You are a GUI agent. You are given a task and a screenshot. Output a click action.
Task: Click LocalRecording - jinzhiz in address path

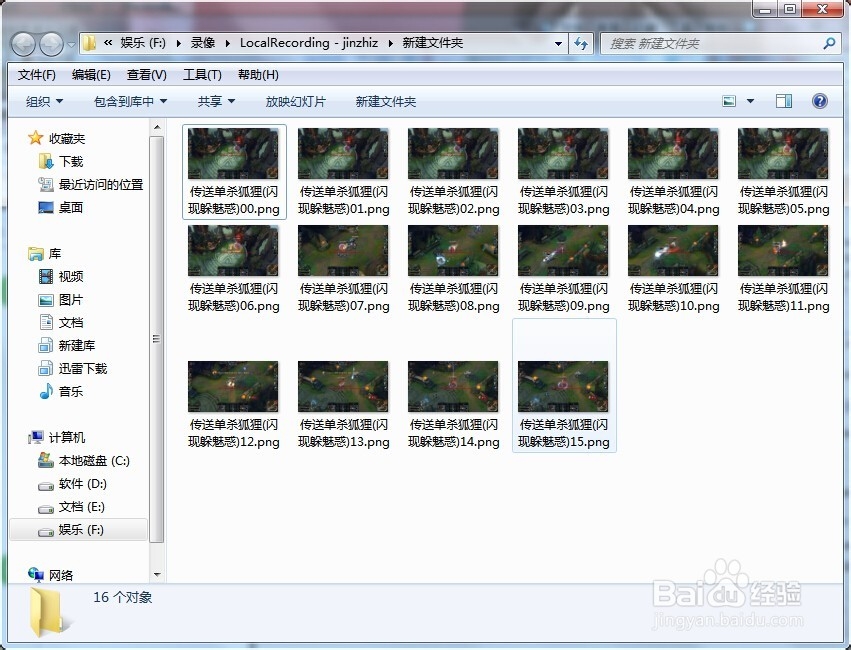click(309, 43)
